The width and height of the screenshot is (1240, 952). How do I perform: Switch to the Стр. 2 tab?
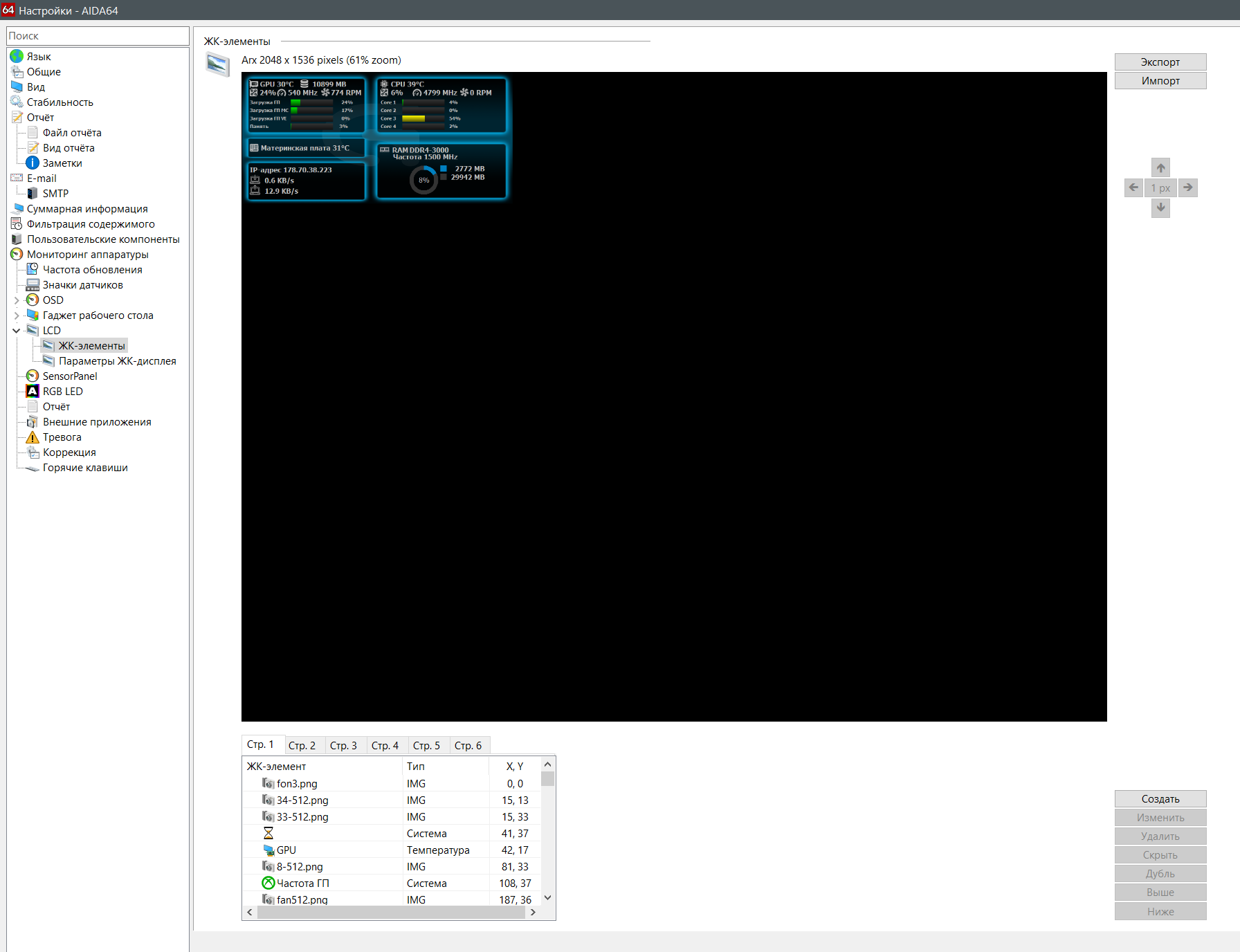(302, 745)
